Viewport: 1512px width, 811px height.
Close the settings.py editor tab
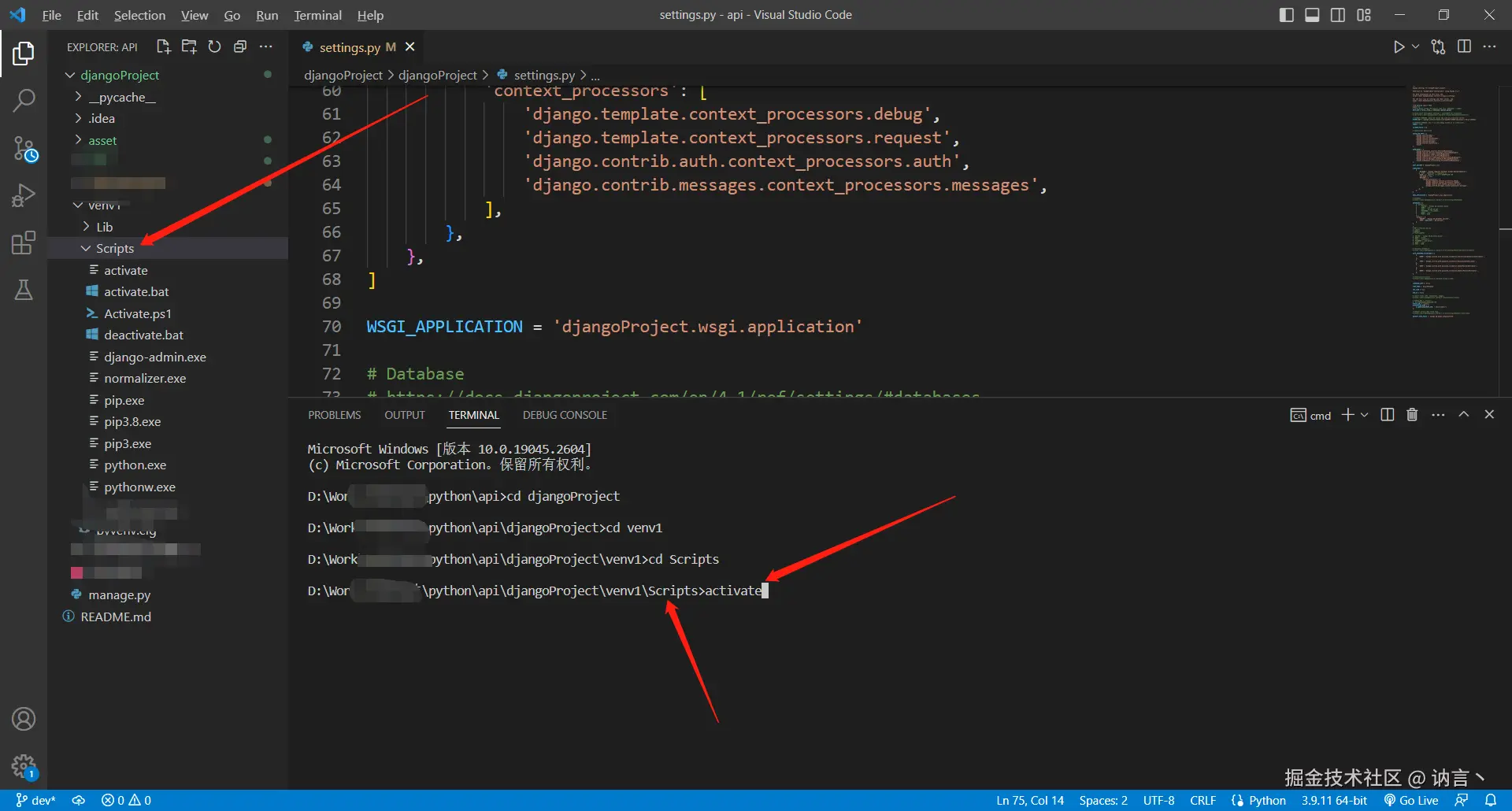tap(409, 47)
